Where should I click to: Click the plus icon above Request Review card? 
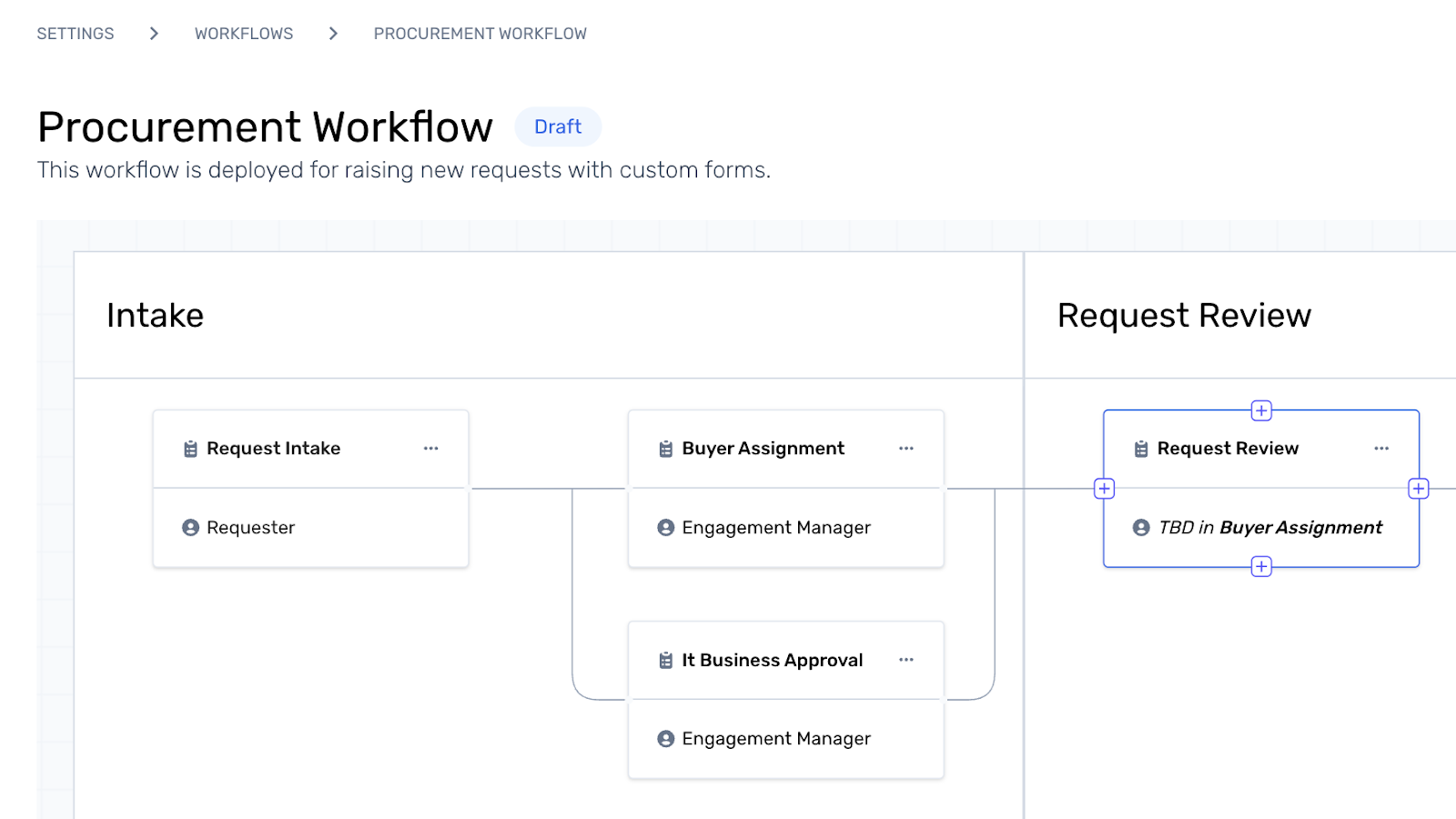(x=1261, y=410)
